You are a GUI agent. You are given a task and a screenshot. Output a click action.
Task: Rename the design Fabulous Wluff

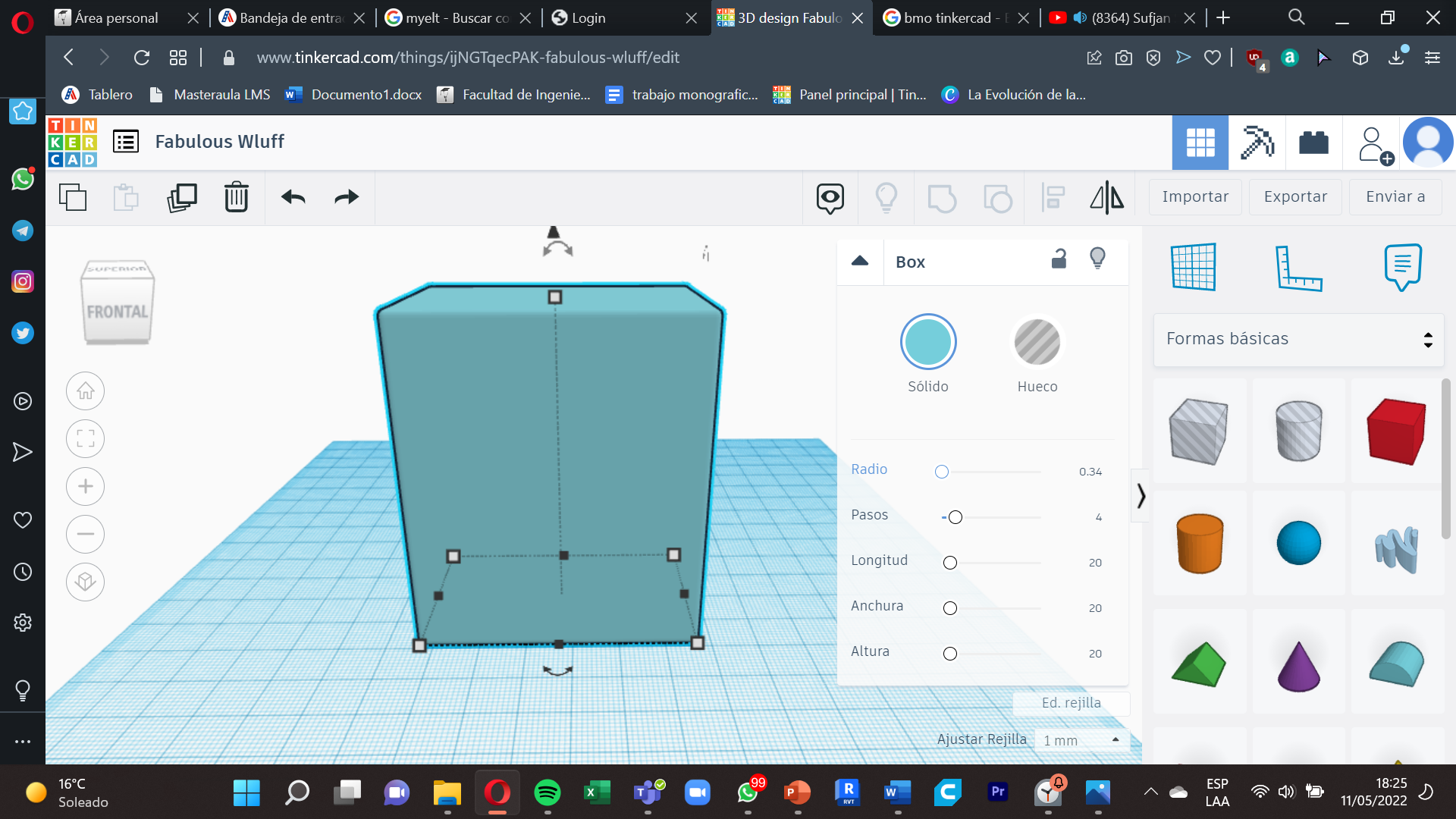219,142
